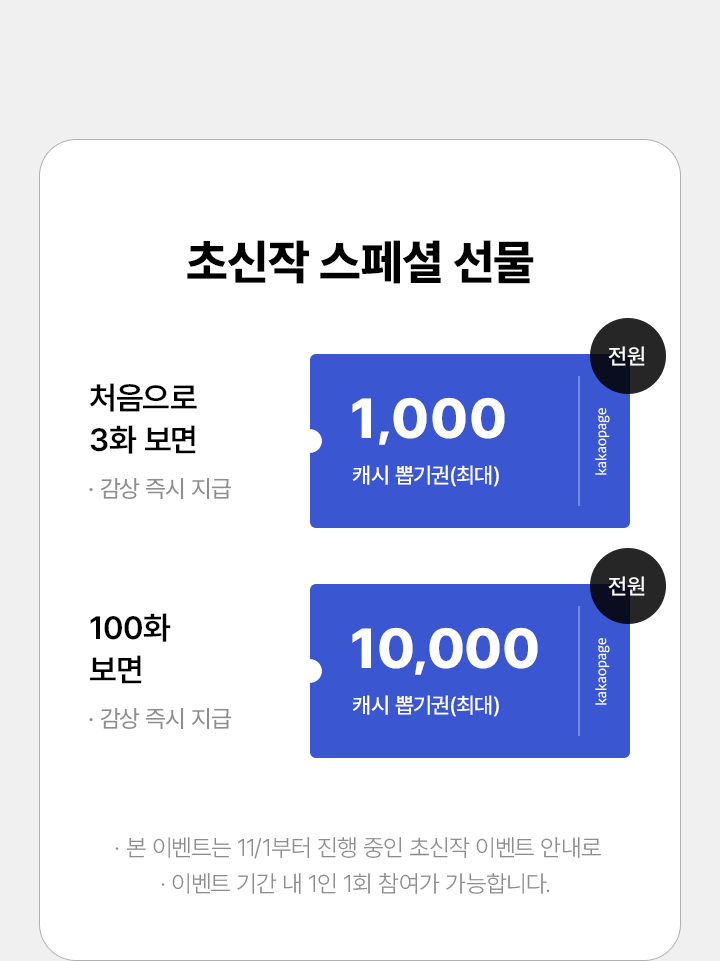720x961 pixels.
Task: Click the 1인 1회 참여 footnote line
Action: (x=356, y=884)
